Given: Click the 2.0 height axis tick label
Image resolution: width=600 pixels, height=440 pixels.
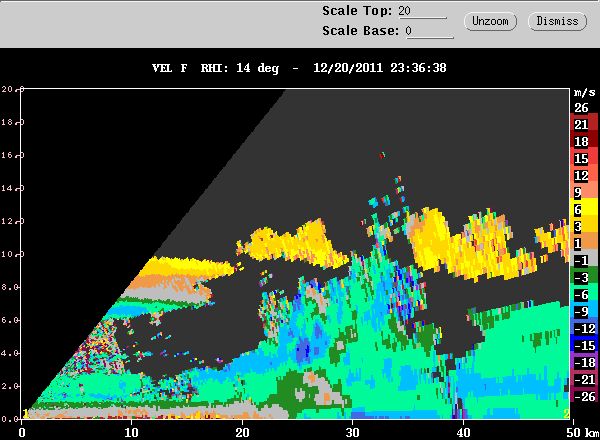Looking at the screenshot, I should click(9, 386).
